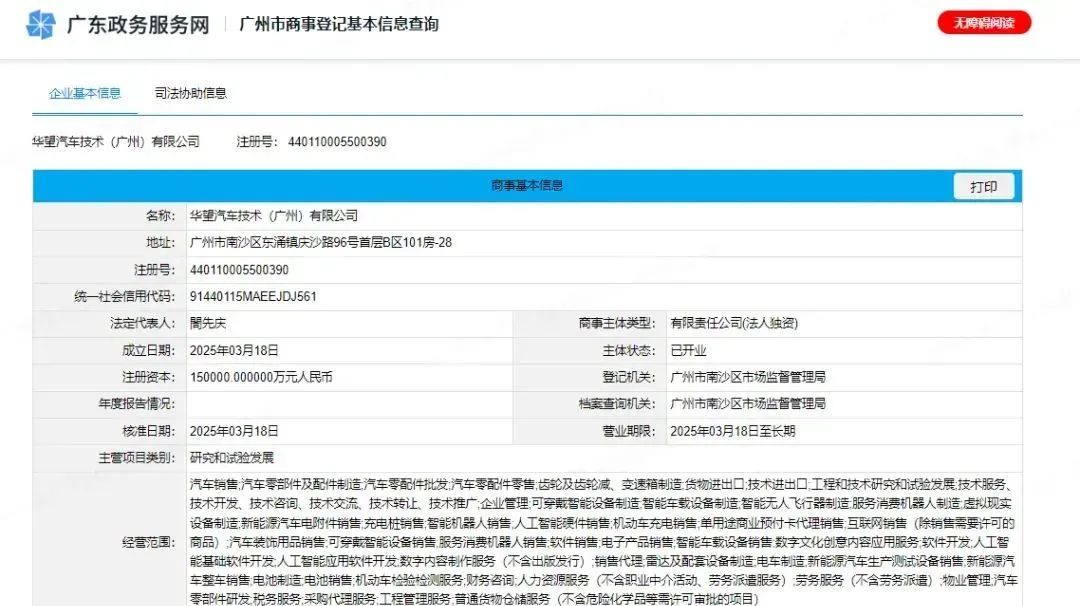Click the 法定代表人 label
This screenshot has width=1080, height=606.
pos(143,323)
